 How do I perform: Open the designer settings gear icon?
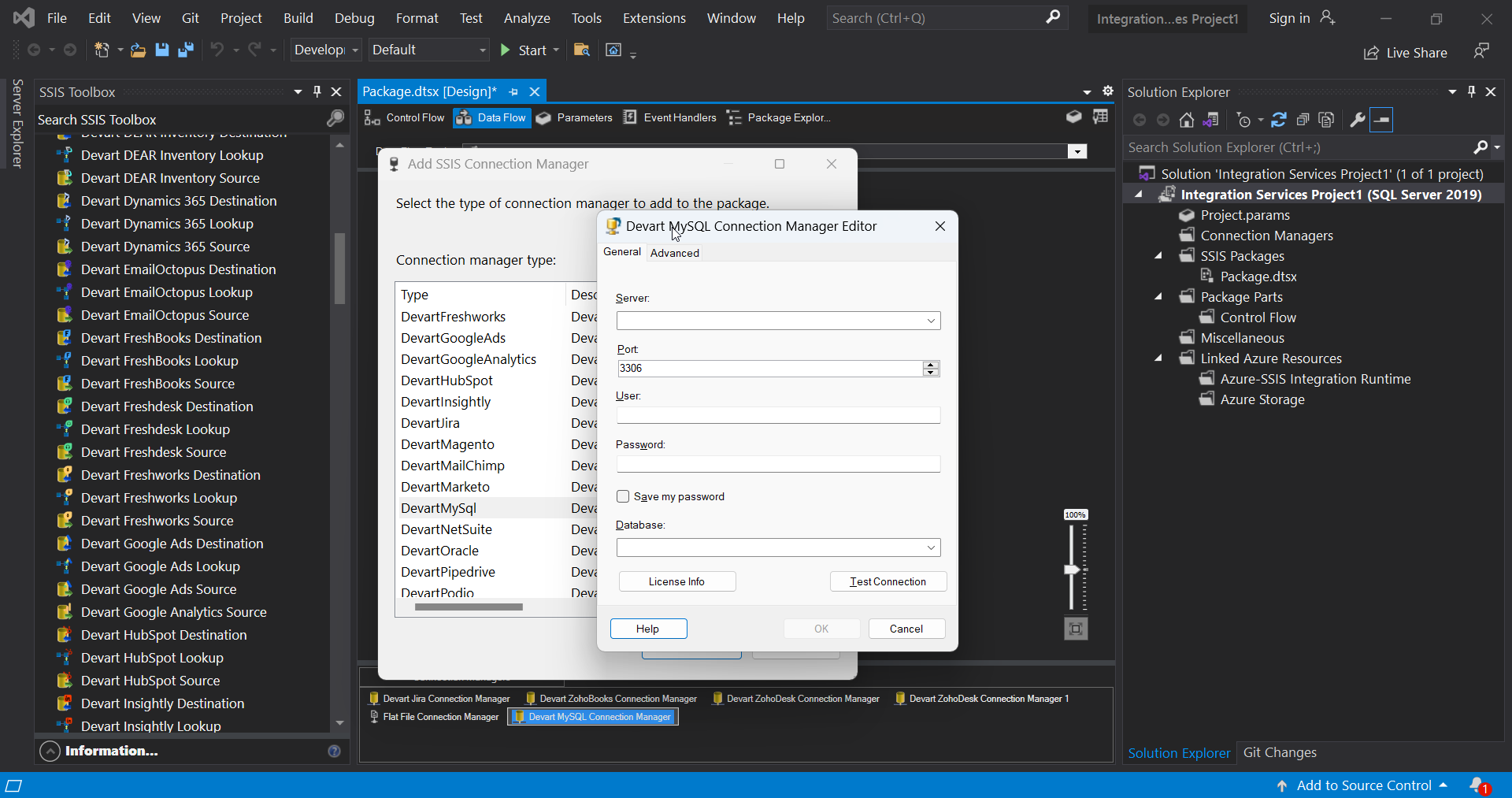[1108, 91]
